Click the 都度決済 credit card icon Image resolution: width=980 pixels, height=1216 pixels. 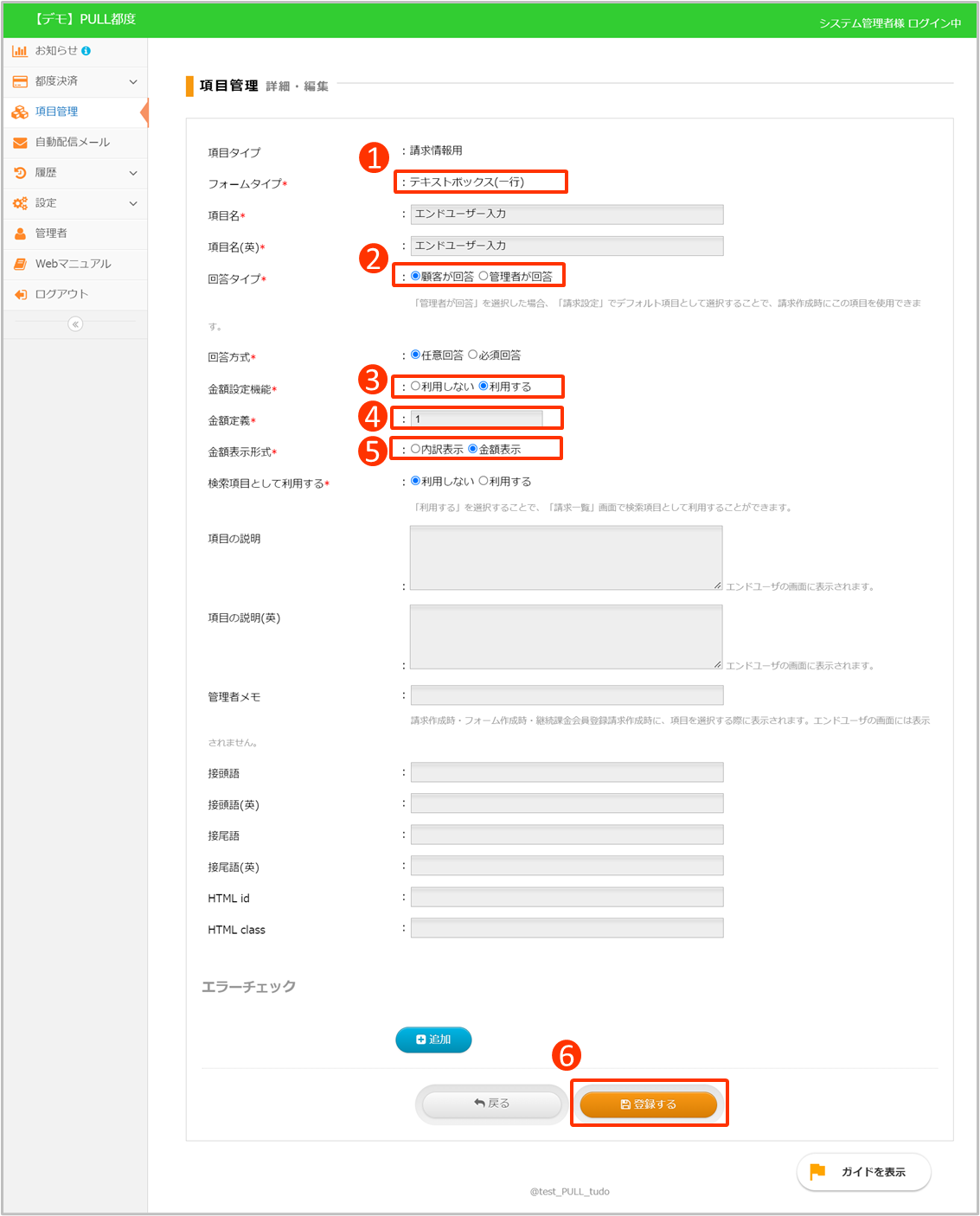pos(20,81)
